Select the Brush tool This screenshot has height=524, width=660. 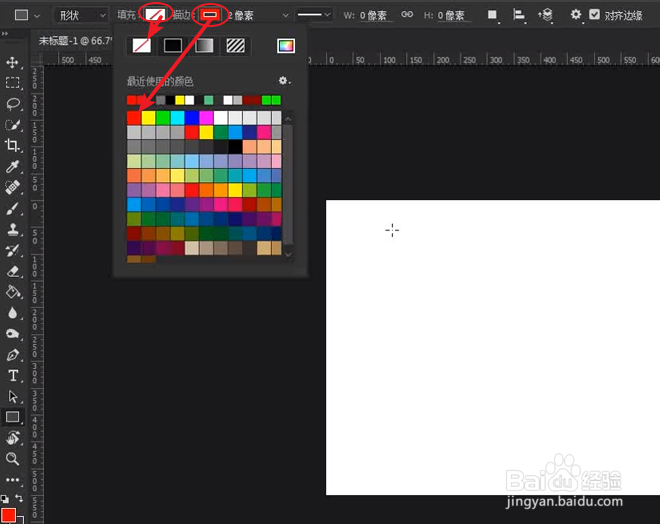pos(12,208)
